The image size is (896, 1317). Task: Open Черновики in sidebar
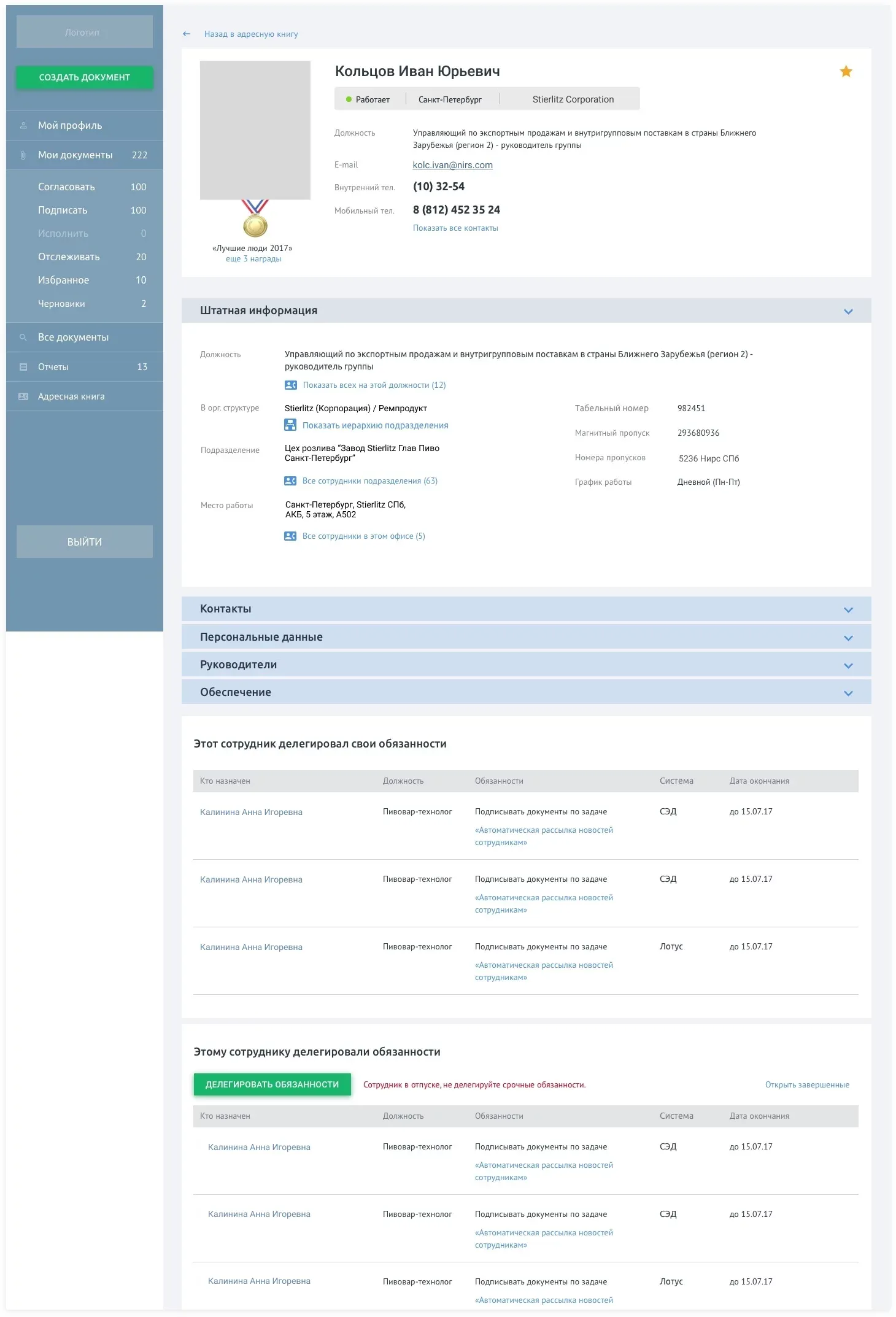[85, 304]
